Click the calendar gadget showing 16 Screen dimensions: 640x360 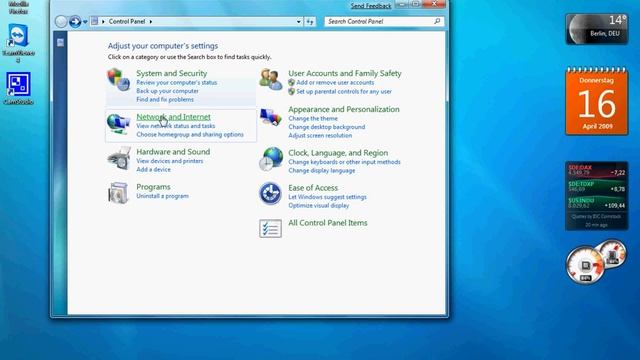coord(597,101)
